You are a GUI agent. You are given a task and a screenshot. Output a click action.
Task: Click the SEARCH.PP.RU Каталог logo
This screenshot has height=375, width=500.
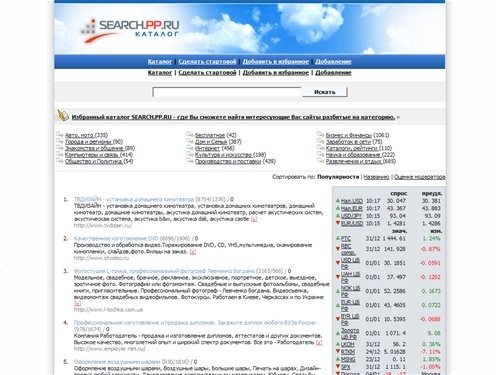(x=129, y=31)
